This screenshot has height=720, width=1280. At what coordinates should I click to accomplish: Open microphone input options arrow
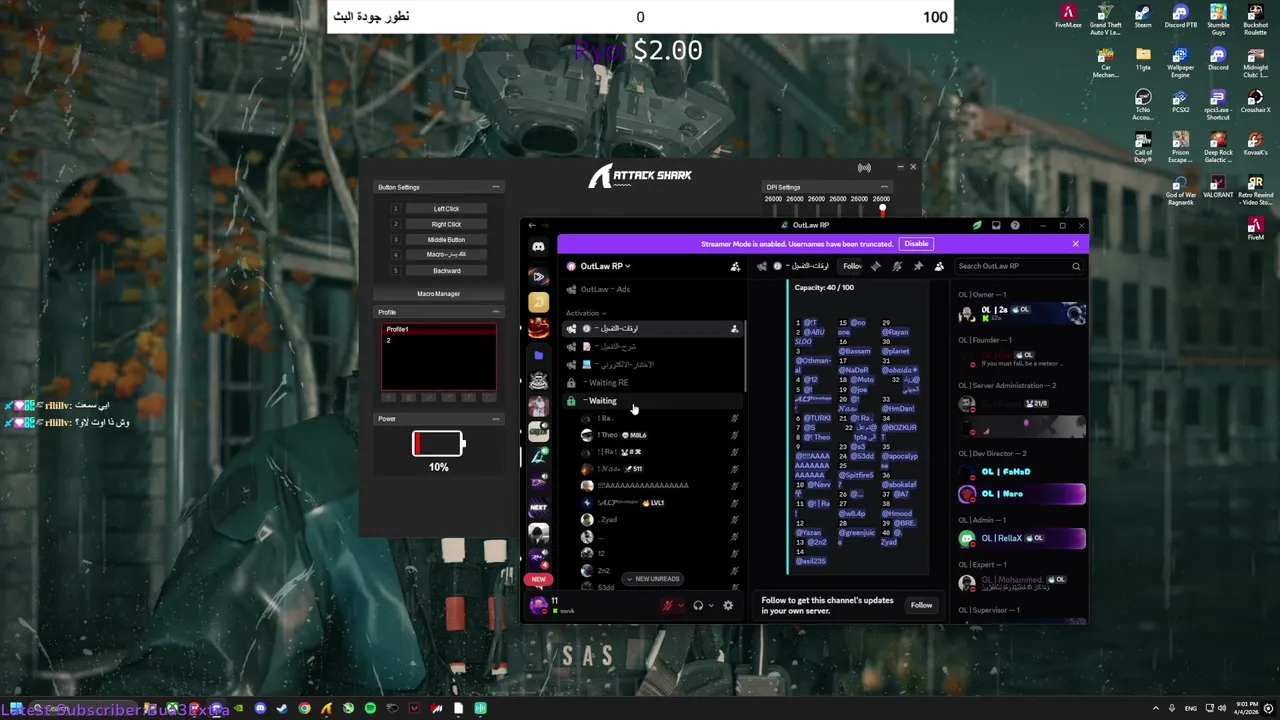(681, 605)
